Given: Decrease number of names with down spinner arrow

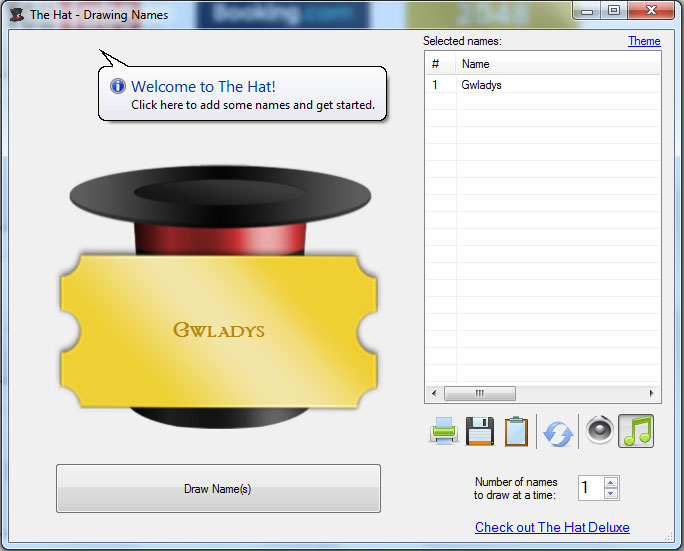Looking at the screenshot, I should tap(611, 494).
